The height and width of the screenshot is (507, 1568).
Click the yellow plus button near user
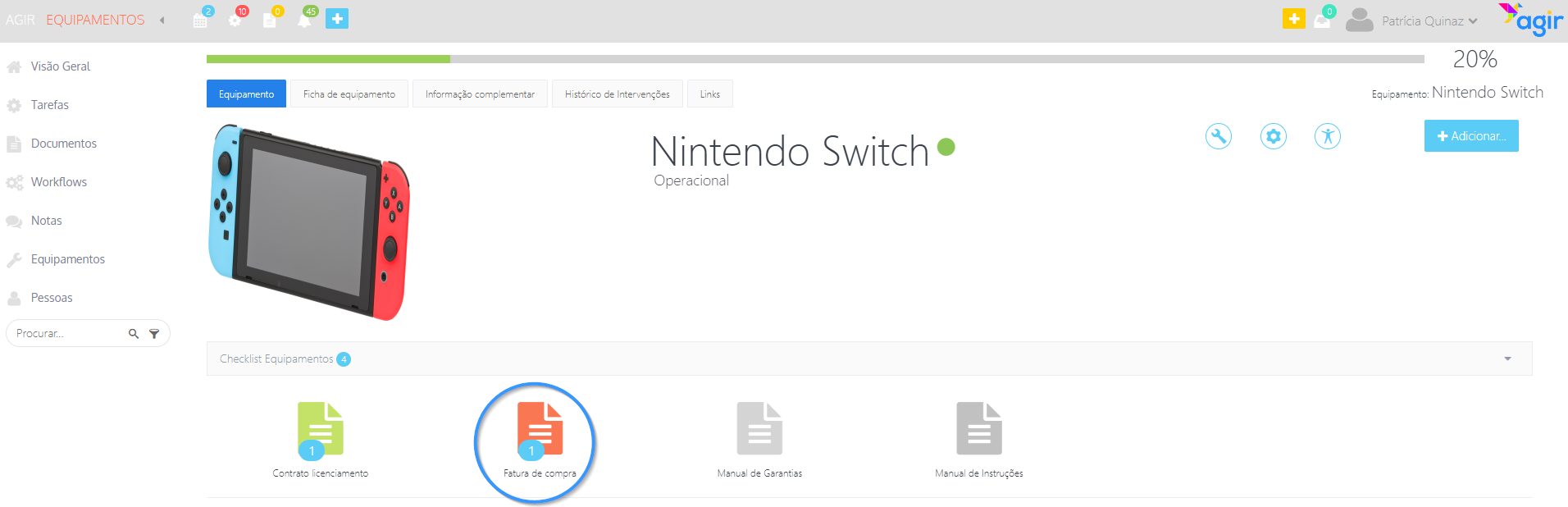tap(1294, 19)
